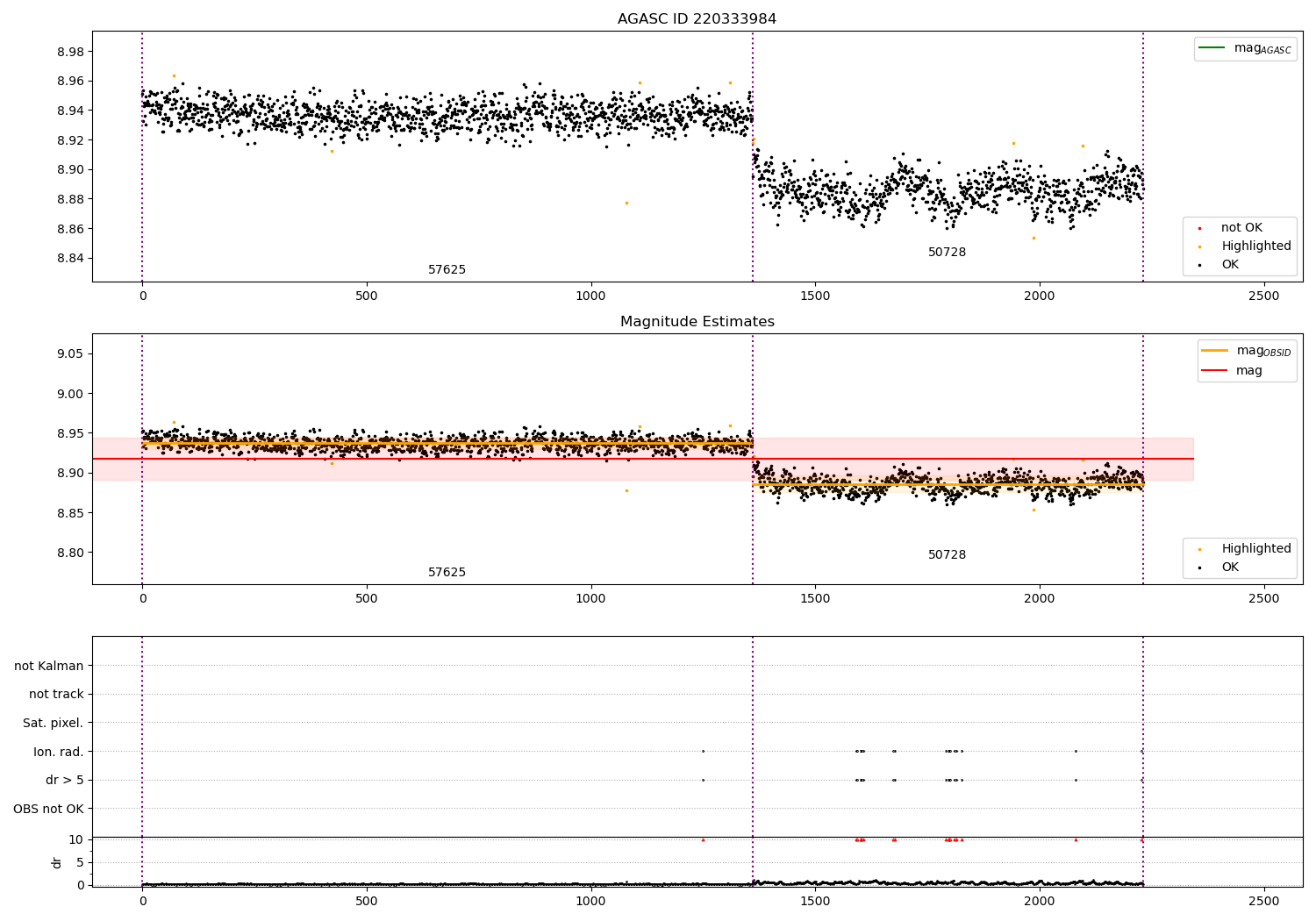Select "OK" legend entry in top plot
Screen dimensions: 1316x921
tap(1230, 265)
